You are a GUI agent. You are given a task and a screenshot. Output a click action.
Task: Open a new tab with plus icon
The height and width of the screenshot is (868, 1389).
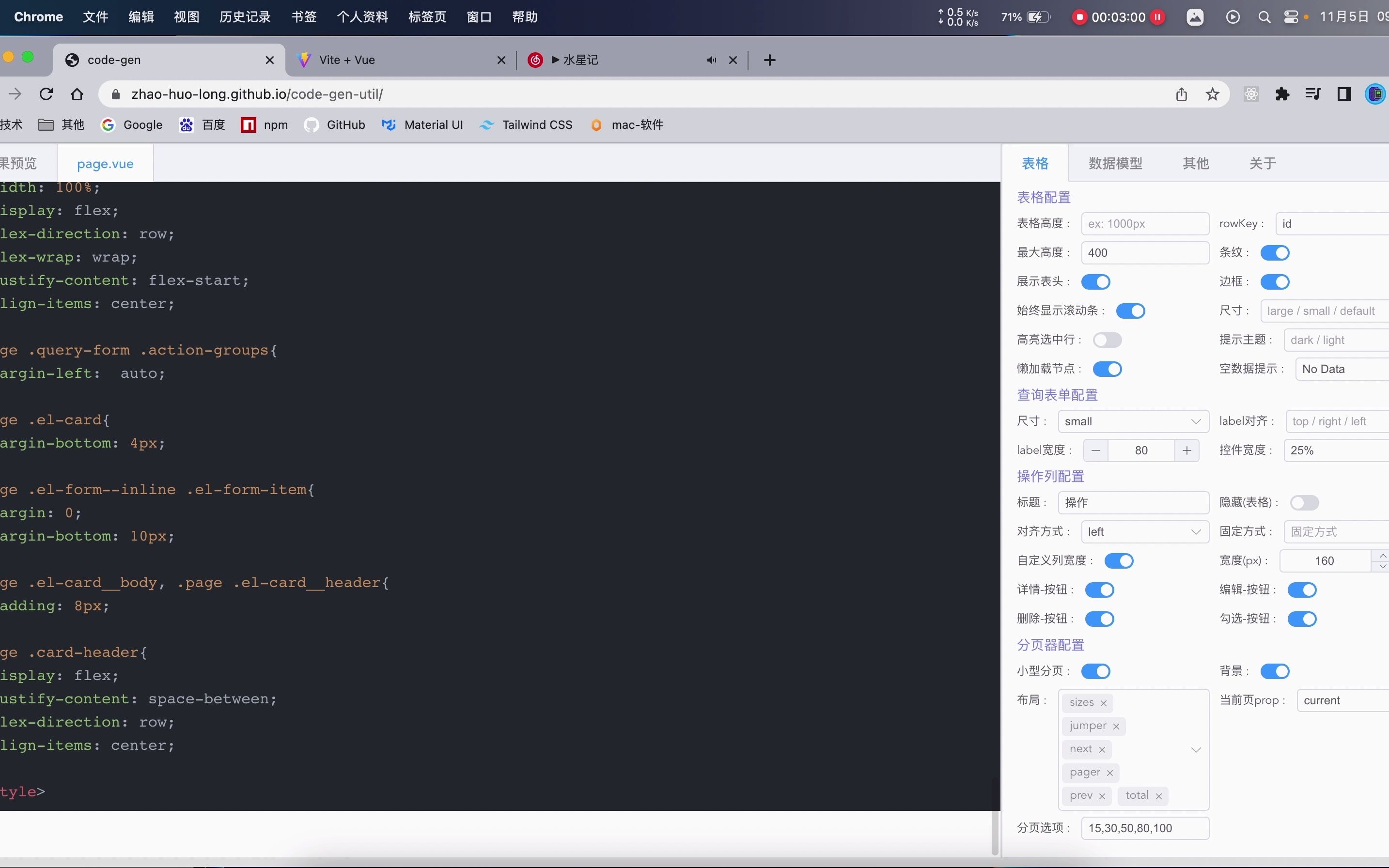(x=770, y=60)
